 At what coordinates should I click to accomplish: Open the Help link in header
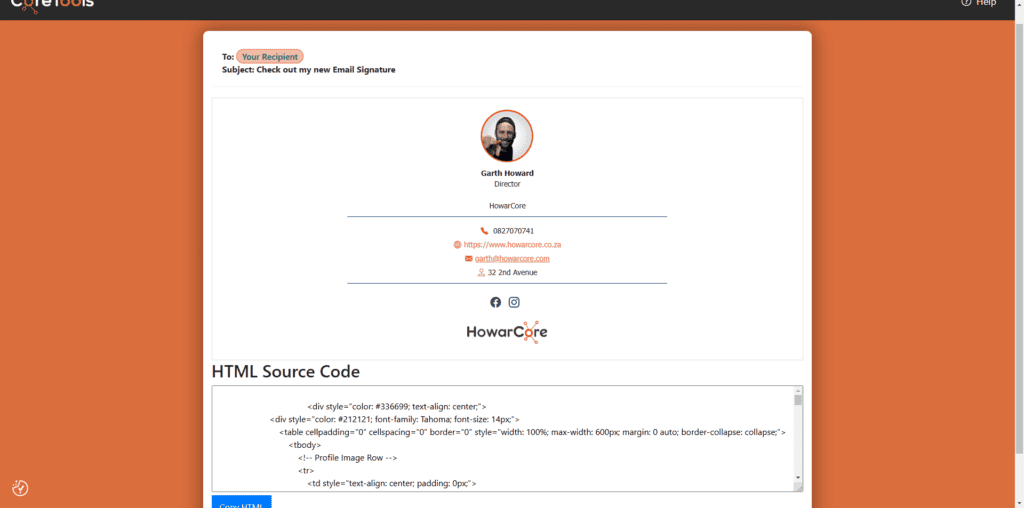978,3
